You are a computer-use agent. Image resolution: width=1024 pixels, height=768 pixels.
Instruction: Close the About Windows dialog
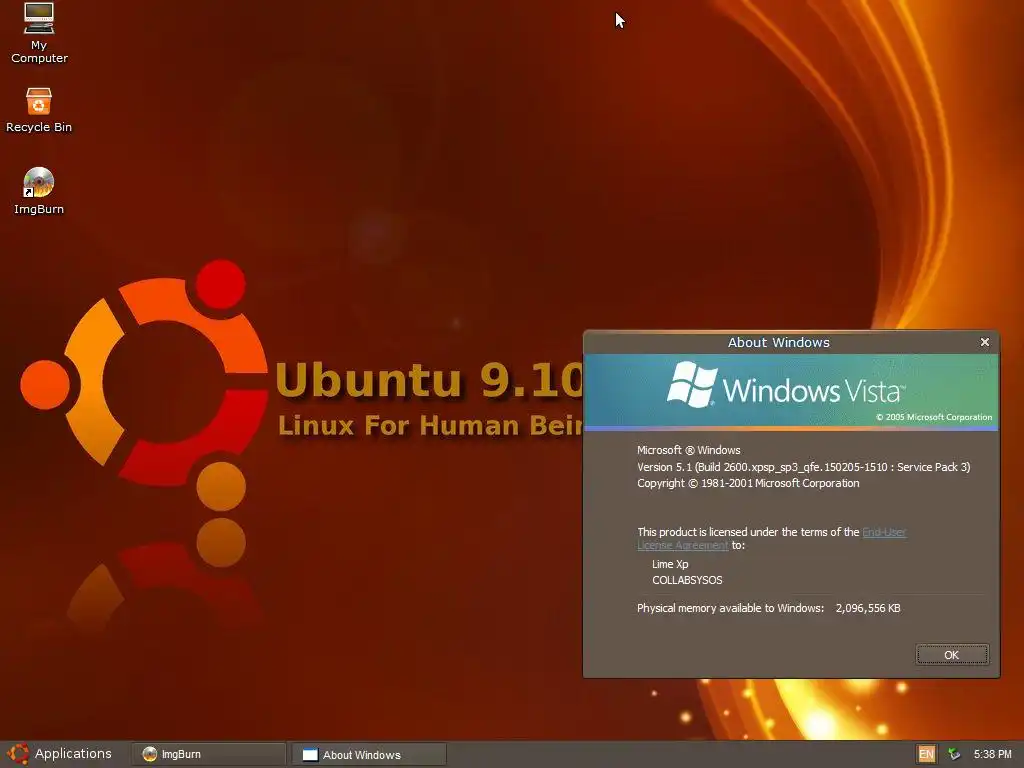[984, 342]
